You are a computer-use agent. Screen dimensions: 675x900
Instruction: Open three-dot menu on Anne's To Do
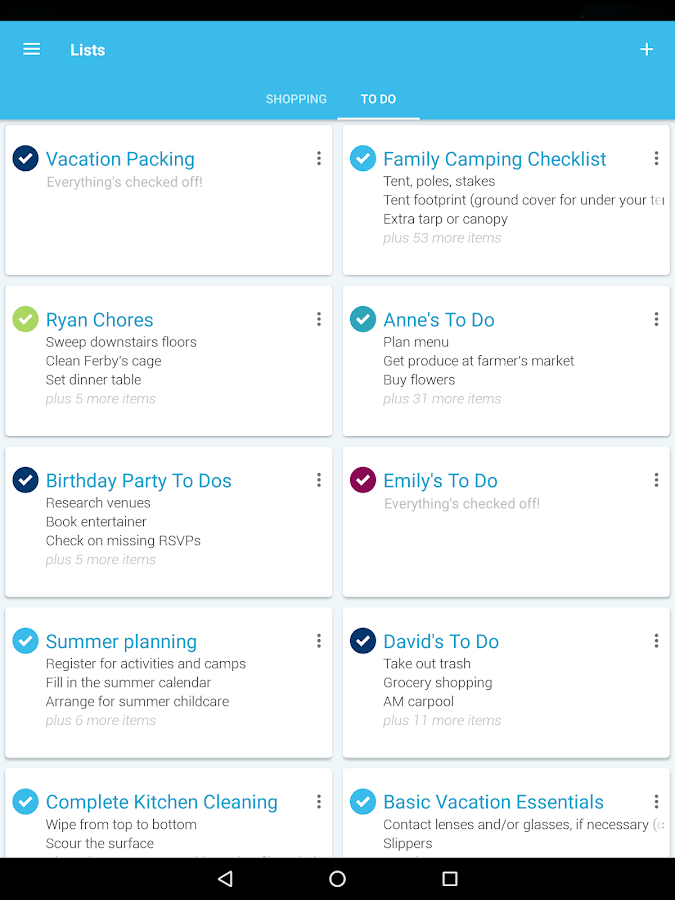pyautogui.click(x=656, y=319)
